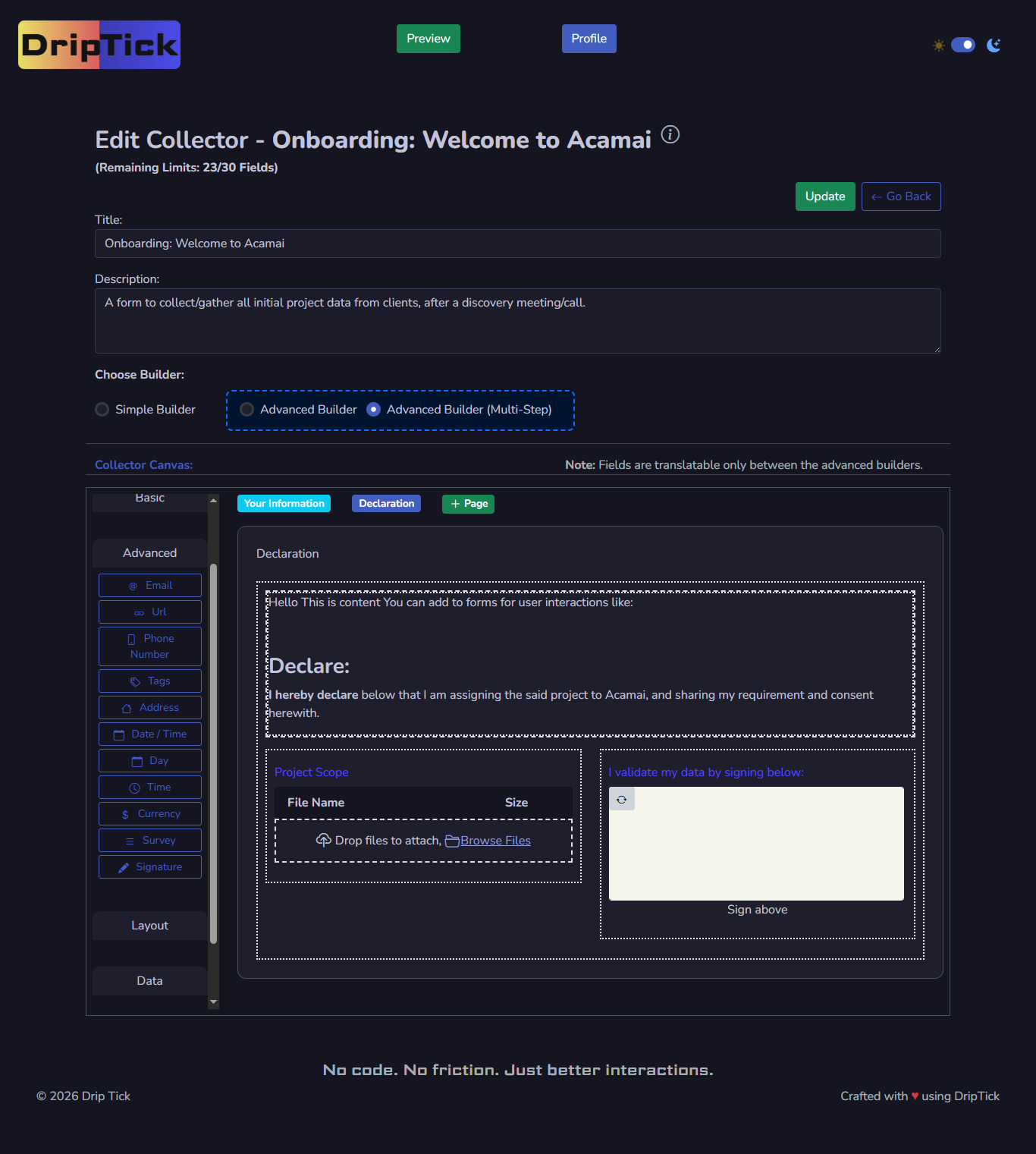
Task: Add the Signature field component
Action: tap(150, 867)
